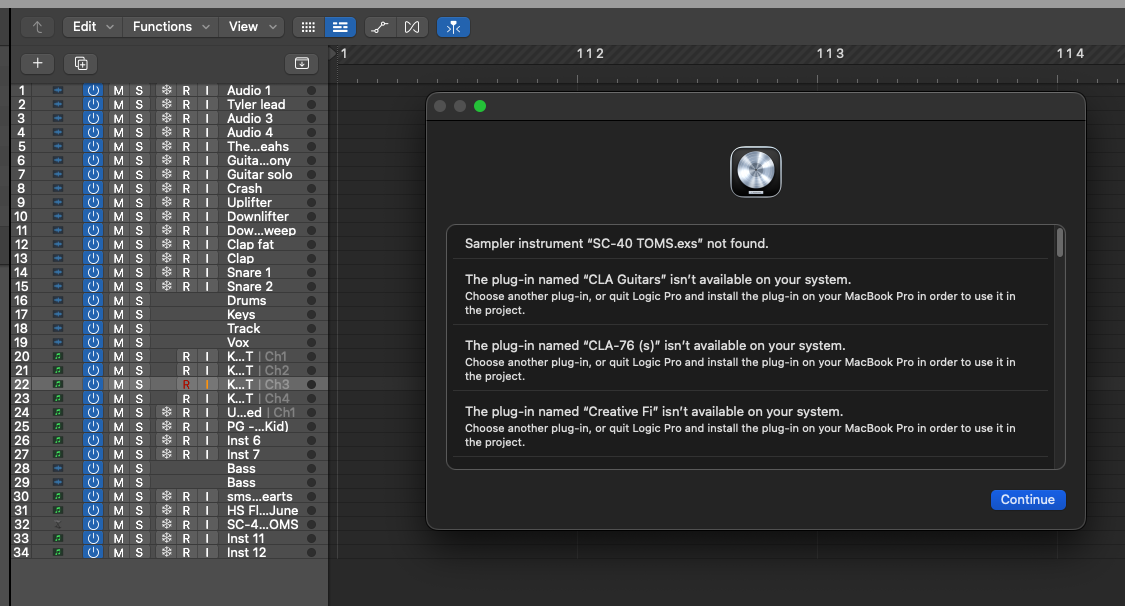Freeze the Crash track
Viewport: 1125px width, 606px height.
(166, 189)
